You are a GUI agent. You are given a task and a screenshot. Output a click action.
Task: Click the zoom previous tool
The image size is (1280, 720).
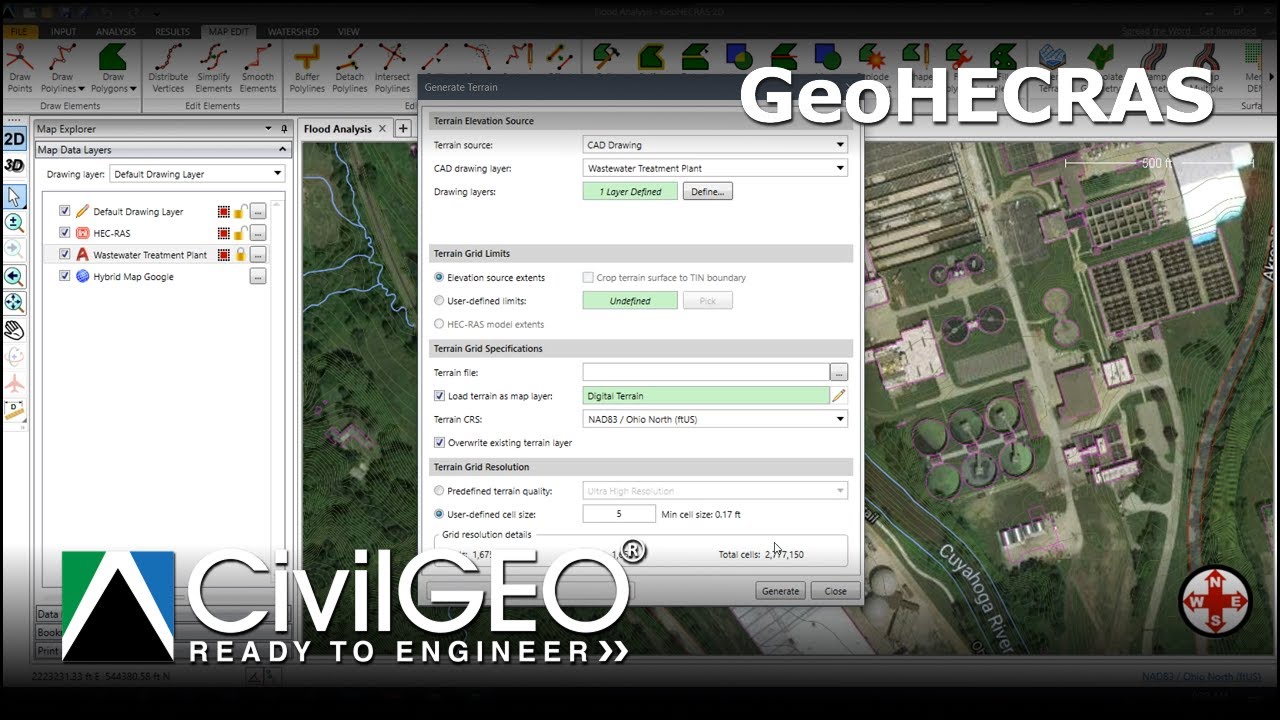tap(14, 277)
